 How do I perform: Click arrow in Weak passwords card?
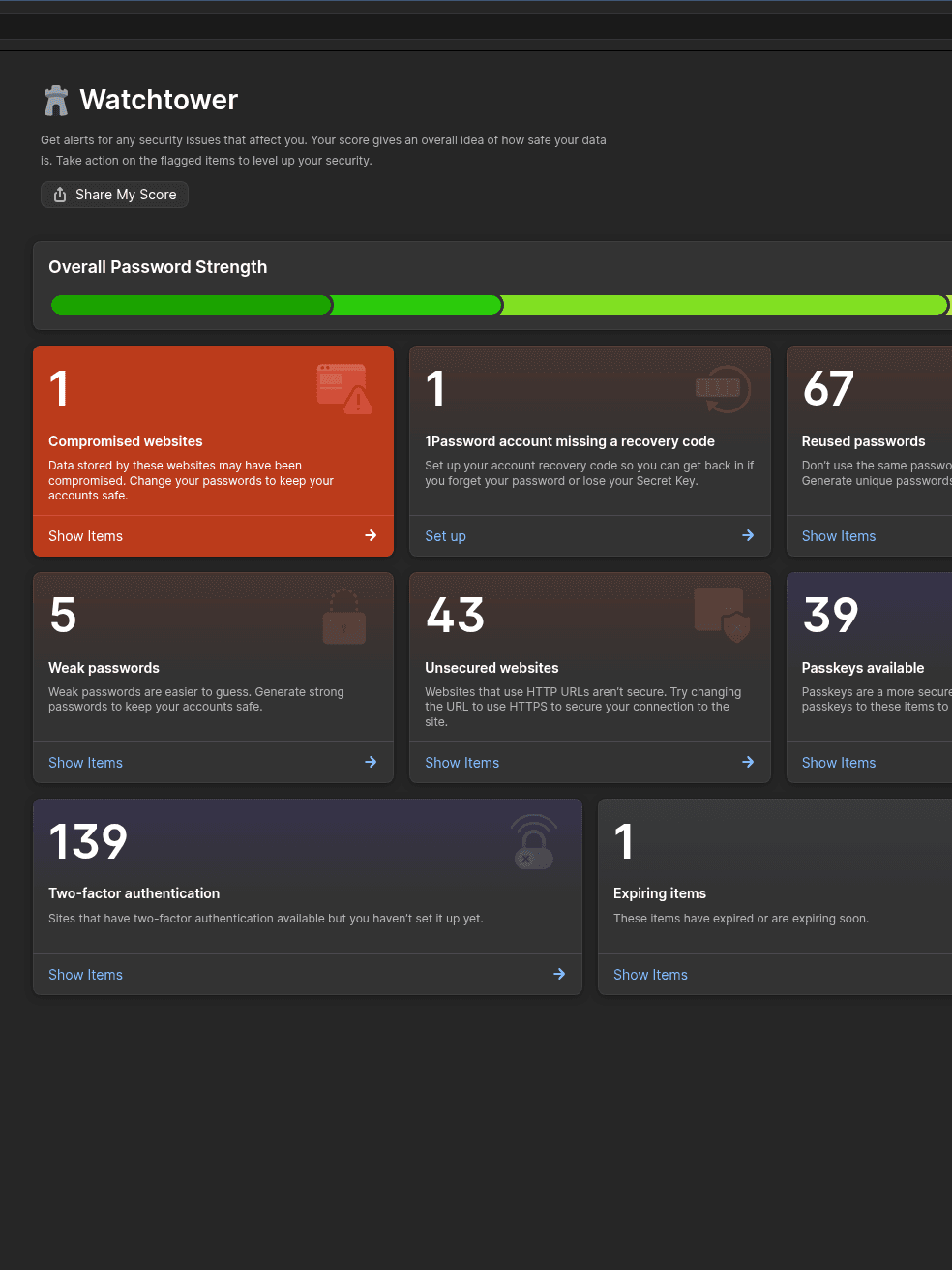(x=371, y=762)
